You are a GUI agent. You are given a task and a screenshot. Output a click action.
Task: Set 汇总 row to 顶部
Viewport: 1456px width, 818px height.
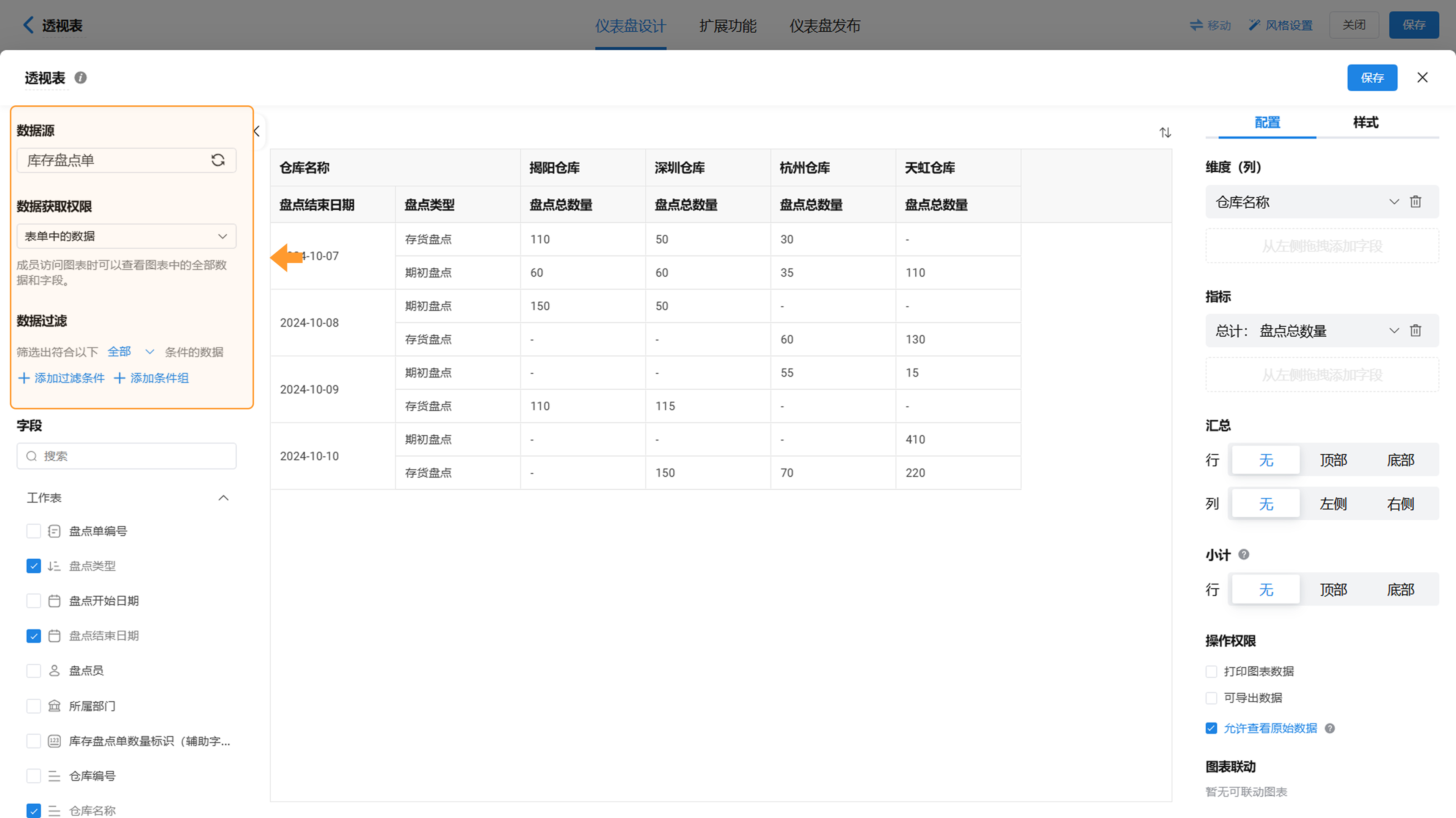click(1333, 460)
